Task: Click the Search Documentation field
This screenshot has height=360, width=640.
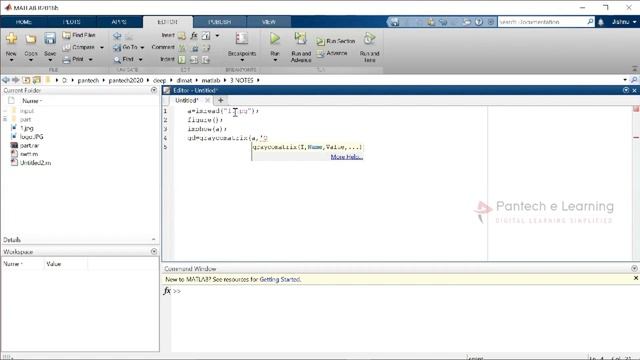Action: click(x=542, y=22)
